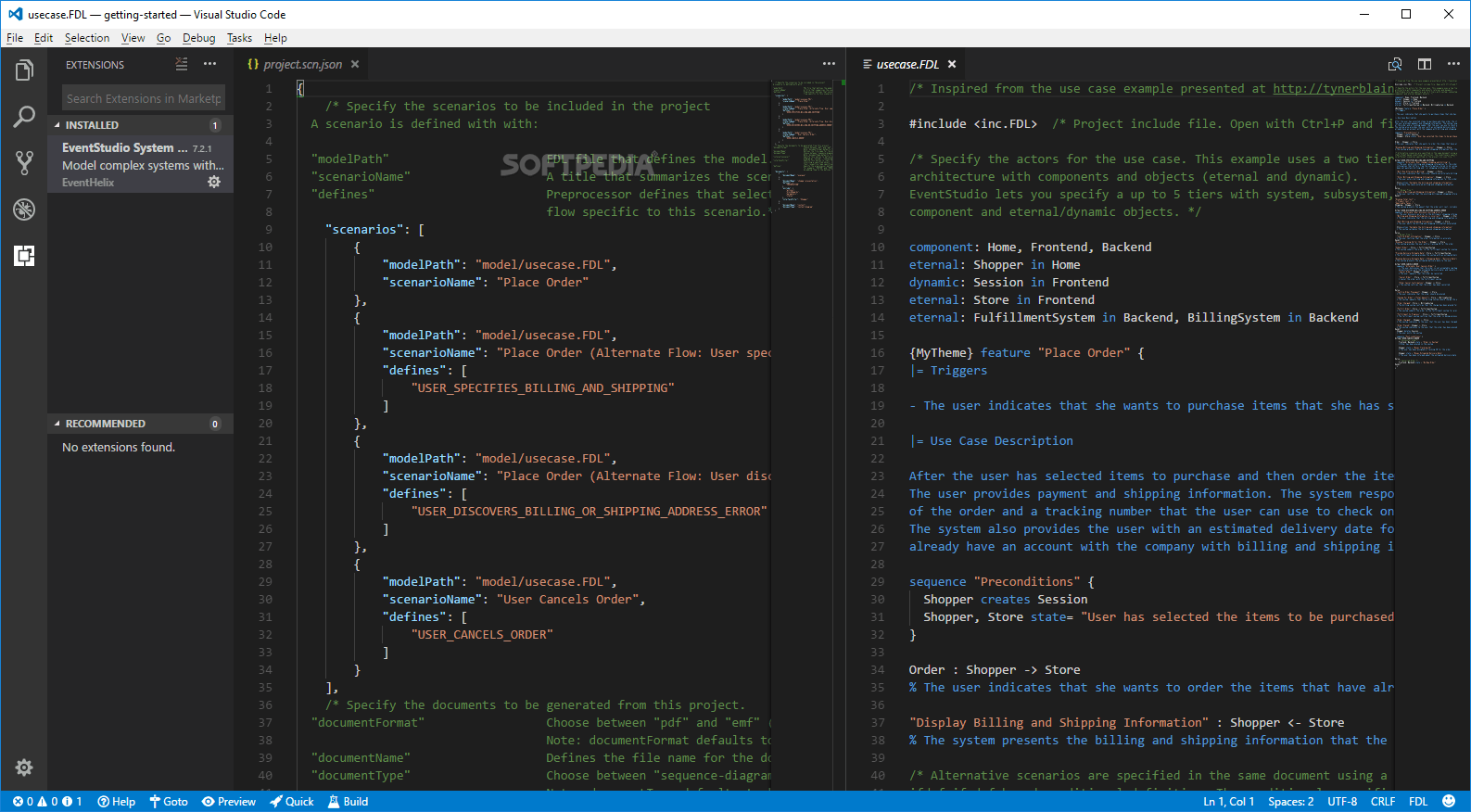The image size is (1471, 812).
Task: Open the Explorer view in activity bar
Action: click(x=24, y=70)
